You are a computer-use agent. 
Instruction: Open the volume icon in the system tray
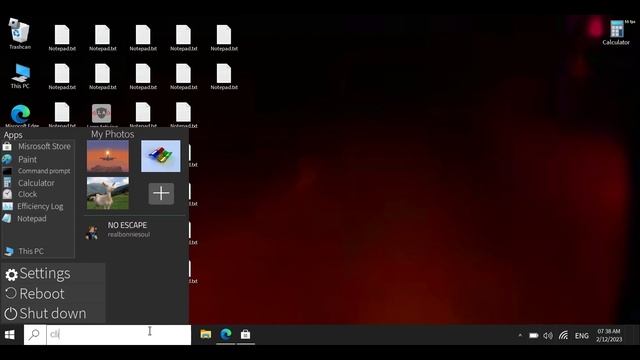[x=548, y=336]
